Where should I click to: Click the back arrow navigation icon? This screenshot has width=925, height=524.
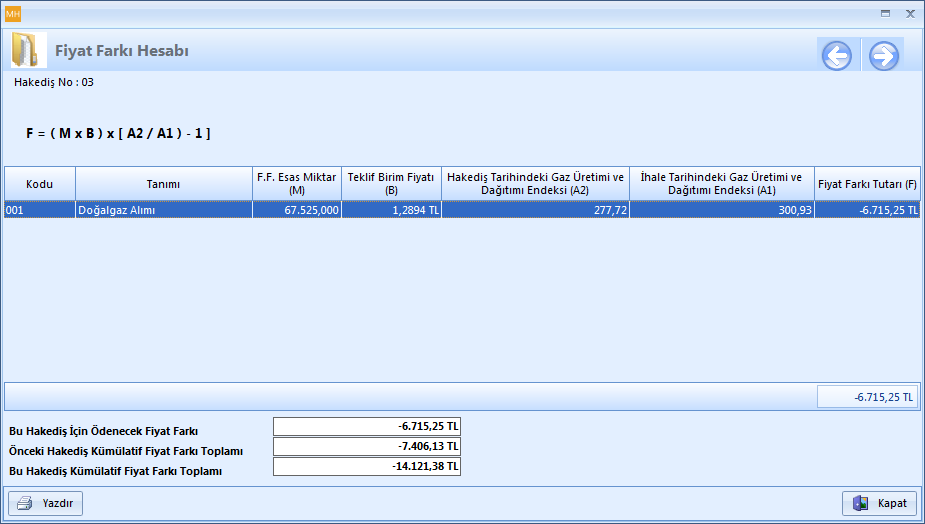point(837,56)
